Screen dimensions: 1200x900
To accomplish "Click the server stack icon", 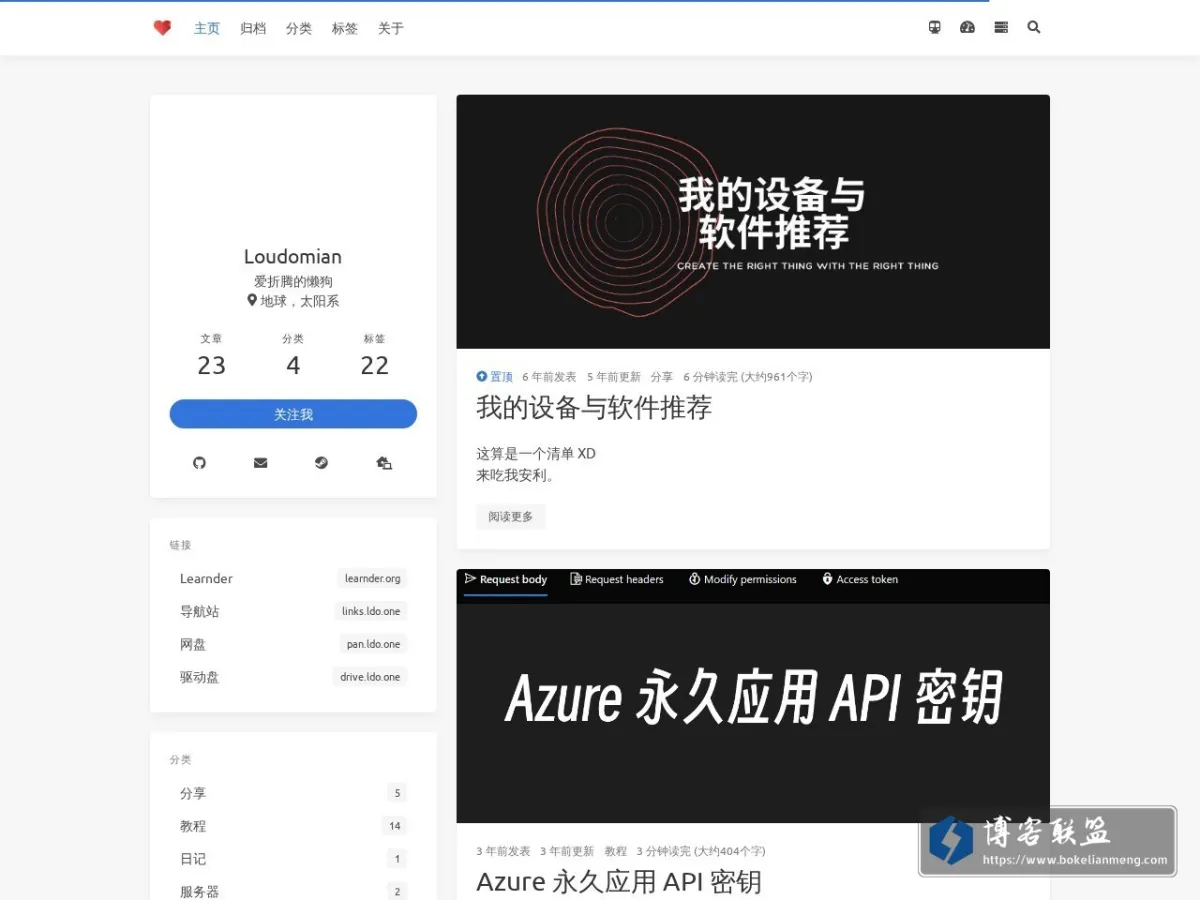I will (x=1001, y=28).
